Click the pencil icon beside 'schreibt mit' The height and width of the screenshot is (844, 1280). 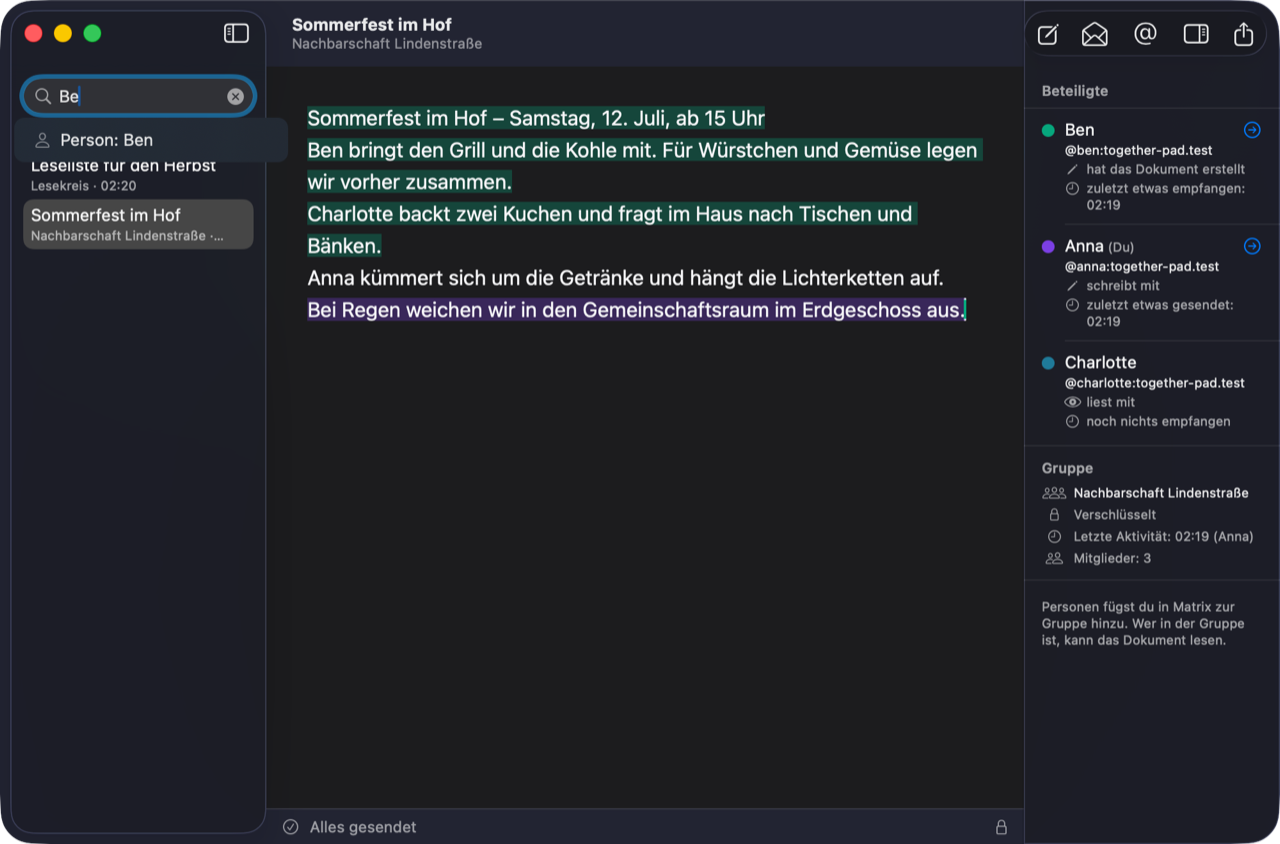tap(1072, 286)
